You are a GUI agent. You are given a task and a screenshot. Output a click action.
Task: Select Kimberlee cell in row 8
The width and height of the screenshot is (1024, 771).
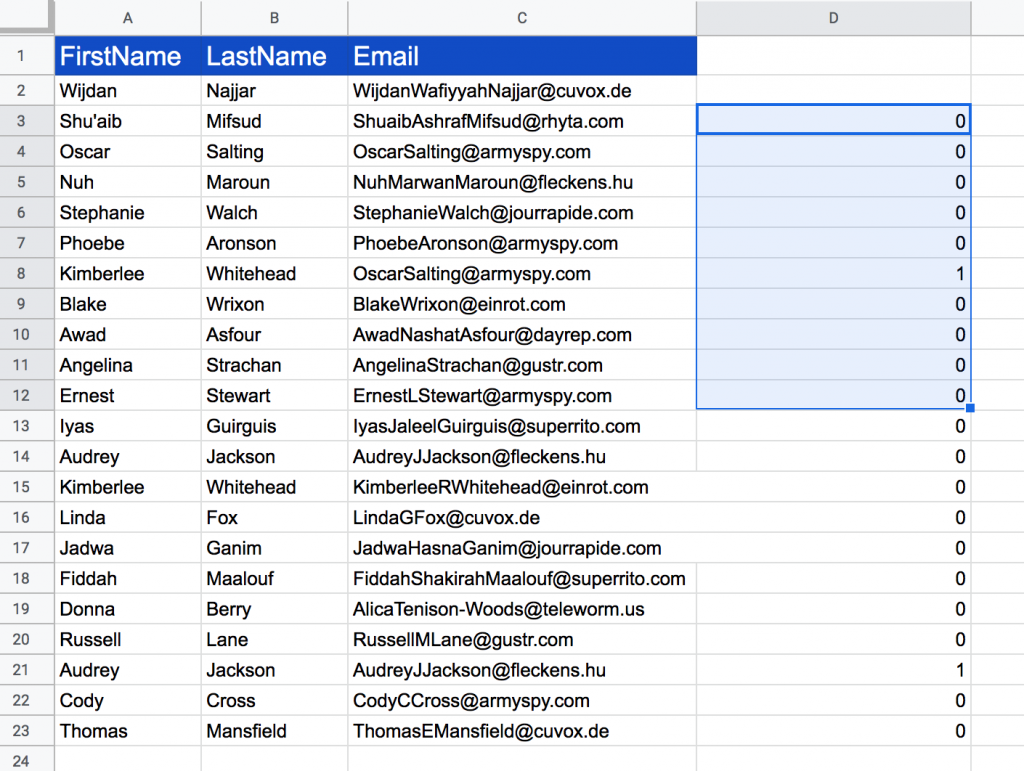(128, 274)
